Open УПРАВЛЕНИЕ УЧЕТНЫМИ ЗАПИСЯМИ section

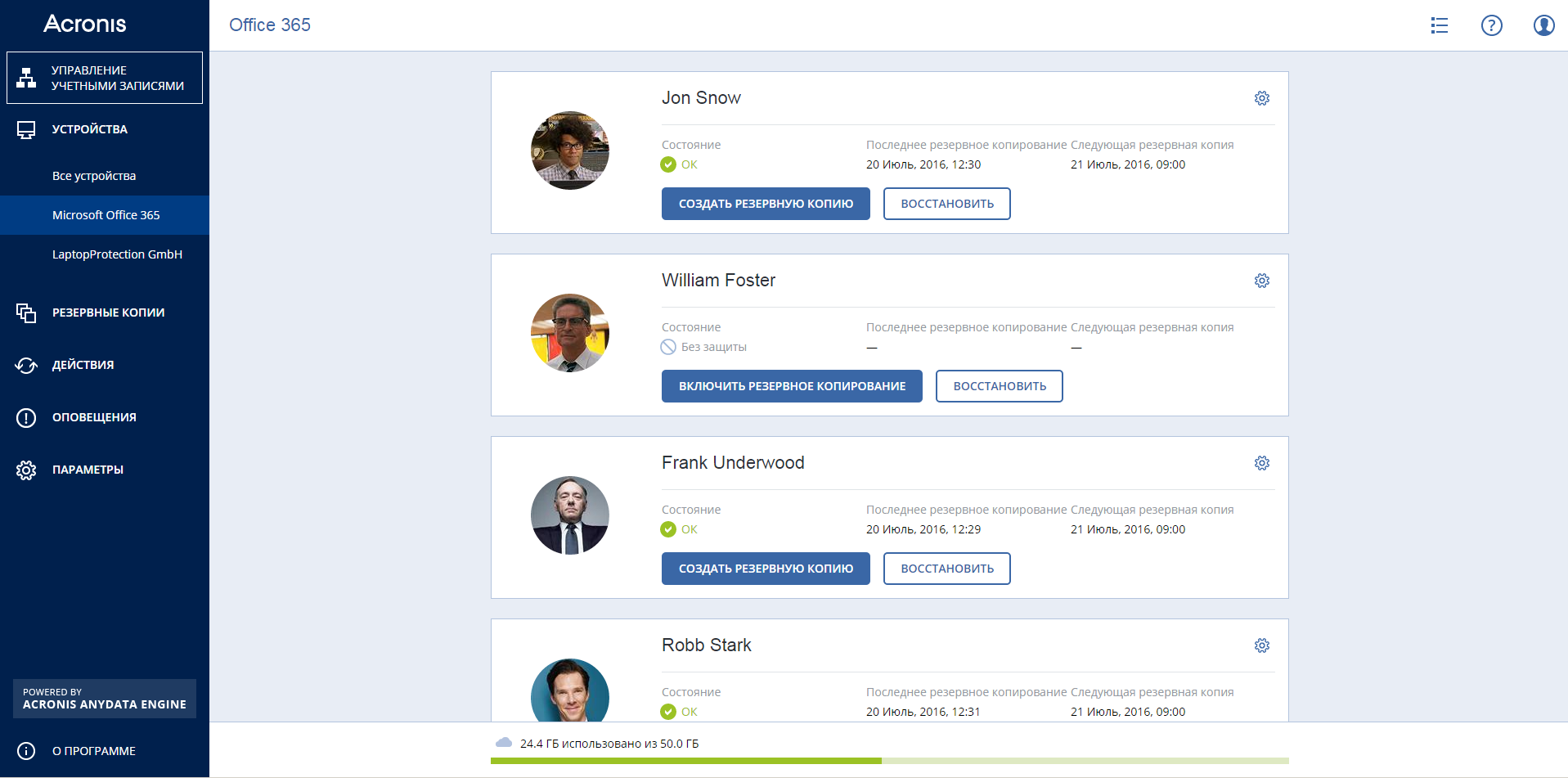105,78
